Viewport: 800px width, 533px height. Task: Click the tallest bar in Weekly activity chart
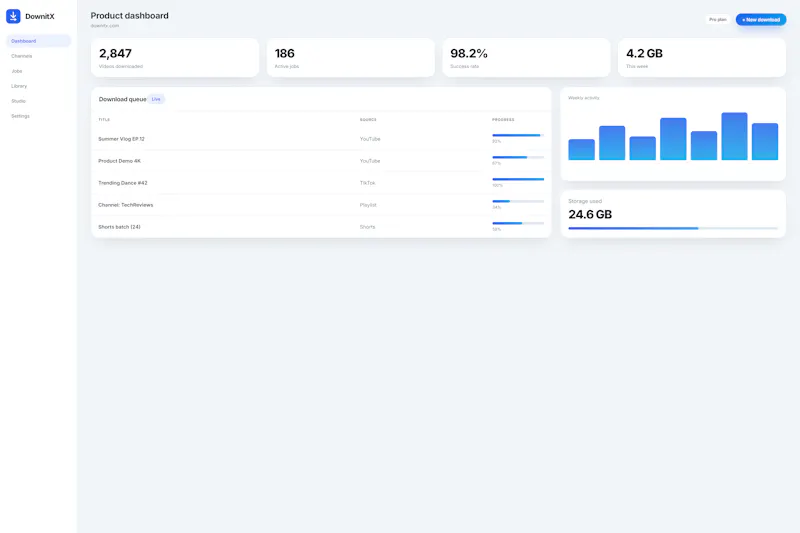click(734, 136)
